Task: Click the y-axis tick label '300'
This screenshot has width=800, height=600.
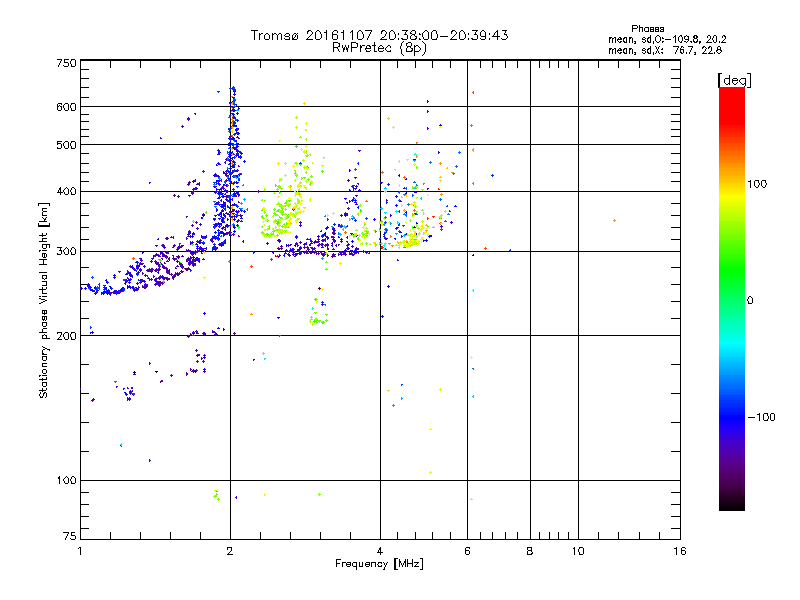Action: (66, 252)
